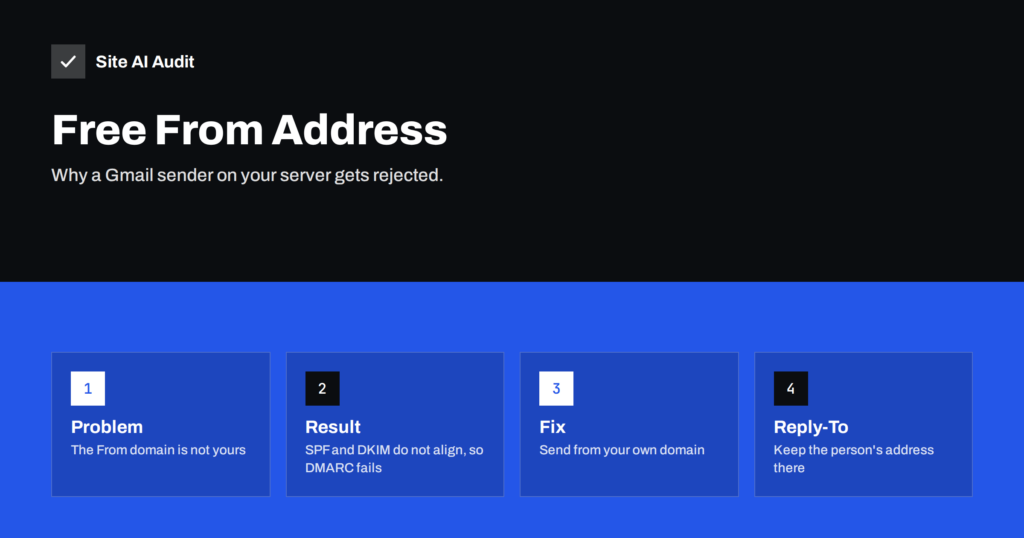Select the Problem card title

(106, 427)
